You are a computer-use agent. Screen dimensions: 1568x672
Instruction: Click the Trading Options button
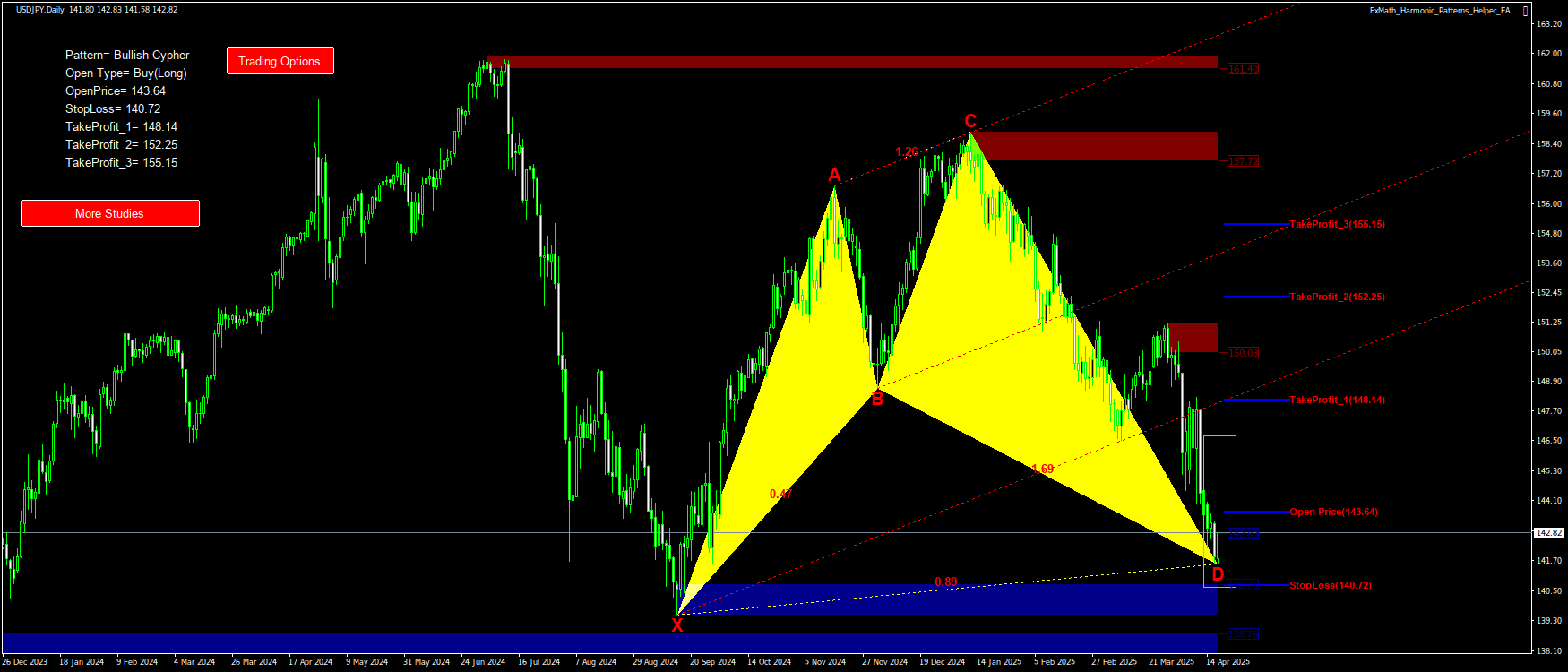tap(280, 61)
